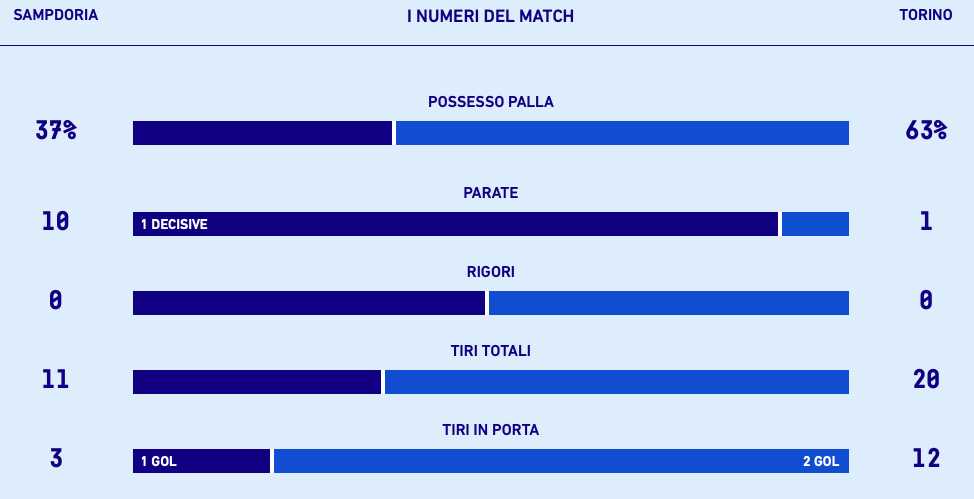974x499 pixels.
Task: Click Torino's light blue possession bar segment
Action: [622, 133]
